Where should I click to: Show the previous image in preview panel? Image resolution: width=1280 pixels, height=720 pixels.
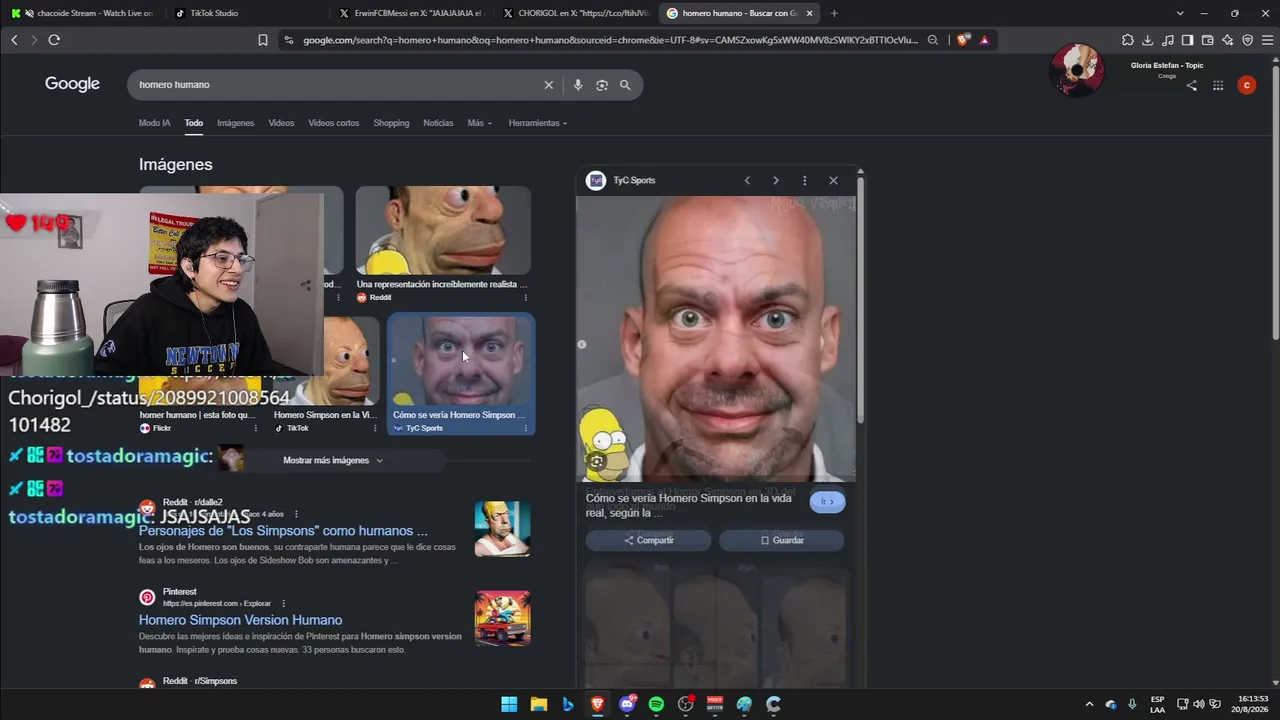coord(747,180)
